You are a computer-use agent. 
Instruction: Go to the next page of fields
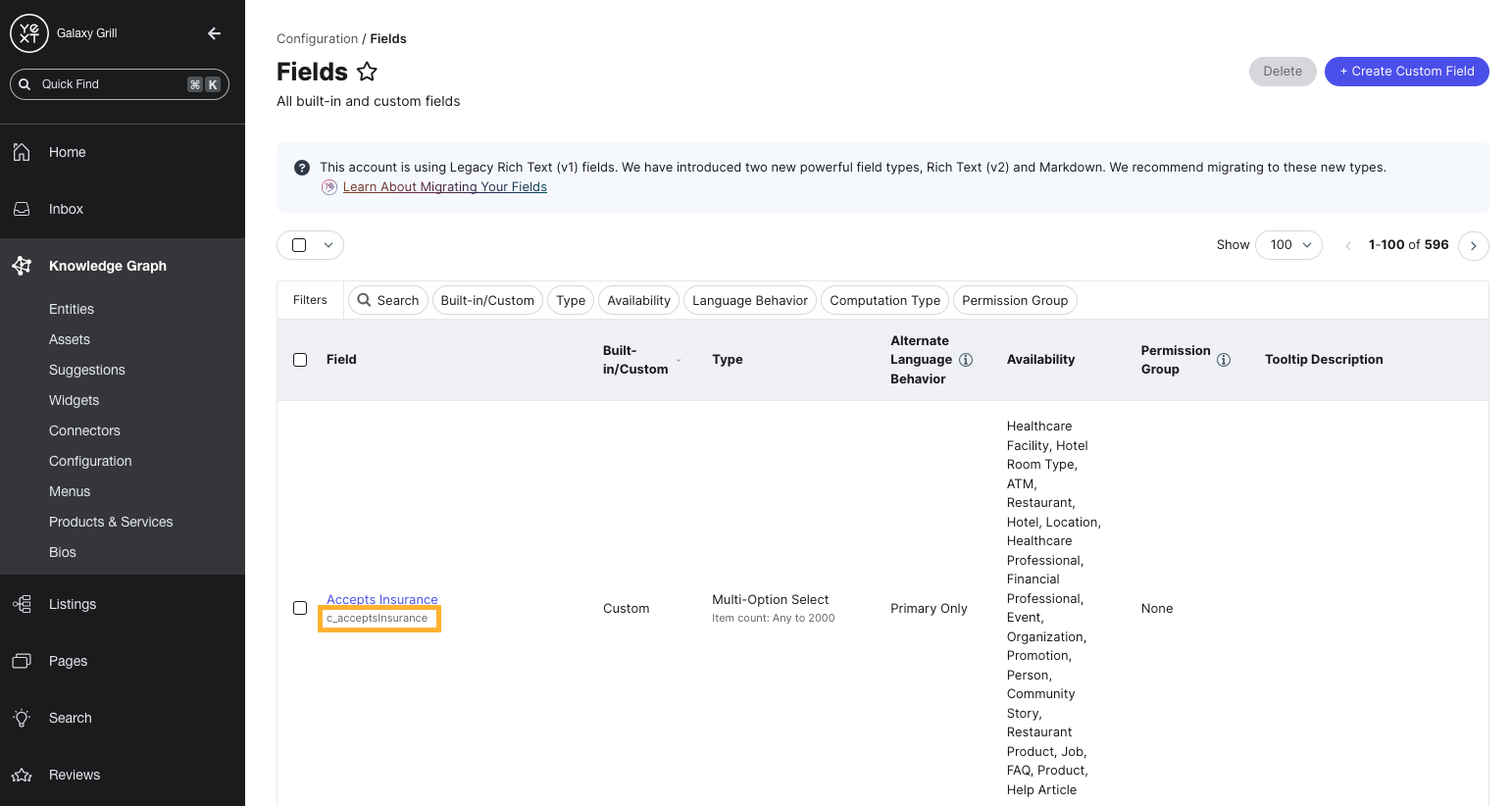[1473, 246]
